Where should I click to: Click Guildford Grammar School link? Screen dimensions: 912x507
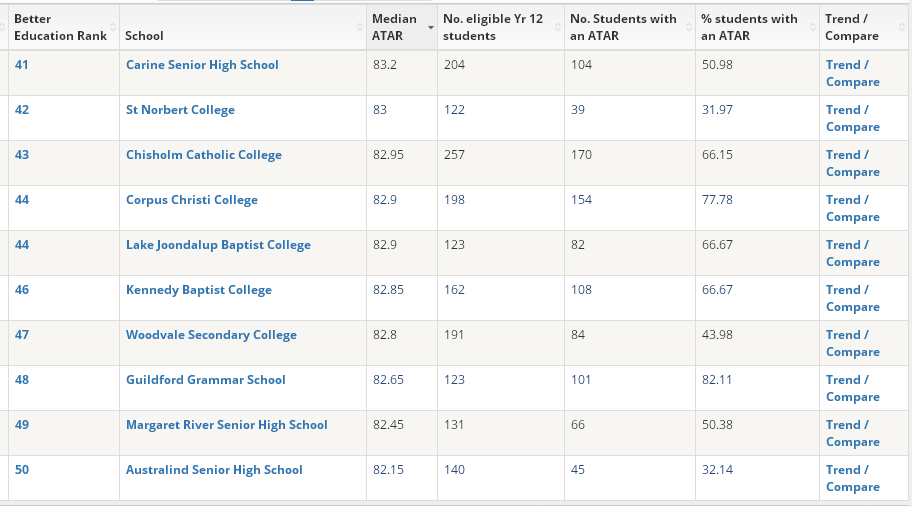(x=206, y=380)
